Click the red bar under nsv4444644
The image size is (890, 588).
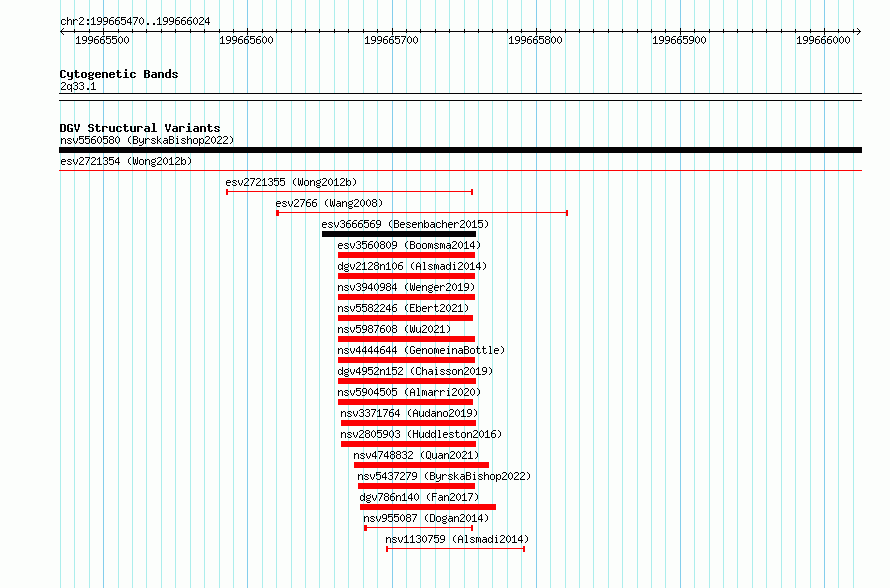(406, 360)
